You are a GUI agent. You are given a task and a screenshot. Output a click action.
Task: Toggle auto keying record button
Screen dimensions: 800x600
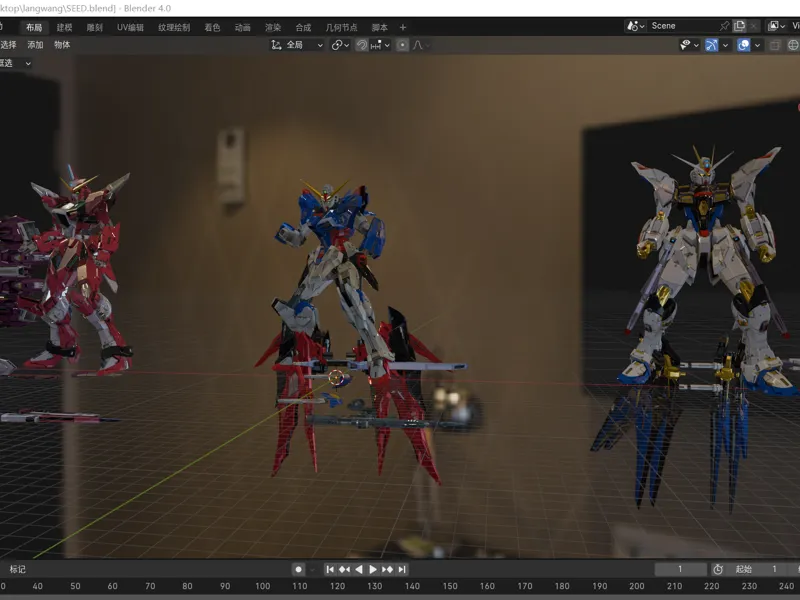tap(298, 569)
